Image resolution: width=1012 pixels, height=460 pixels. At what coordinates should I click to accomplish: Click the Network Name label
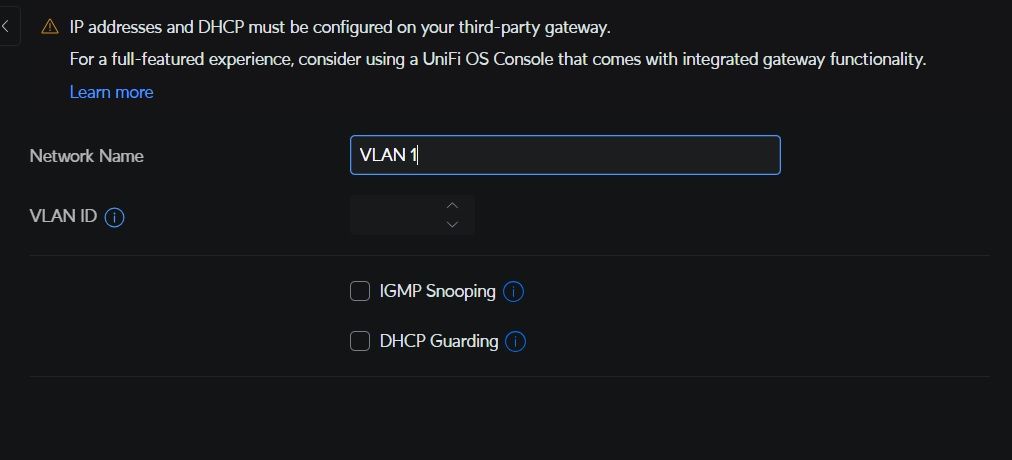86,156
